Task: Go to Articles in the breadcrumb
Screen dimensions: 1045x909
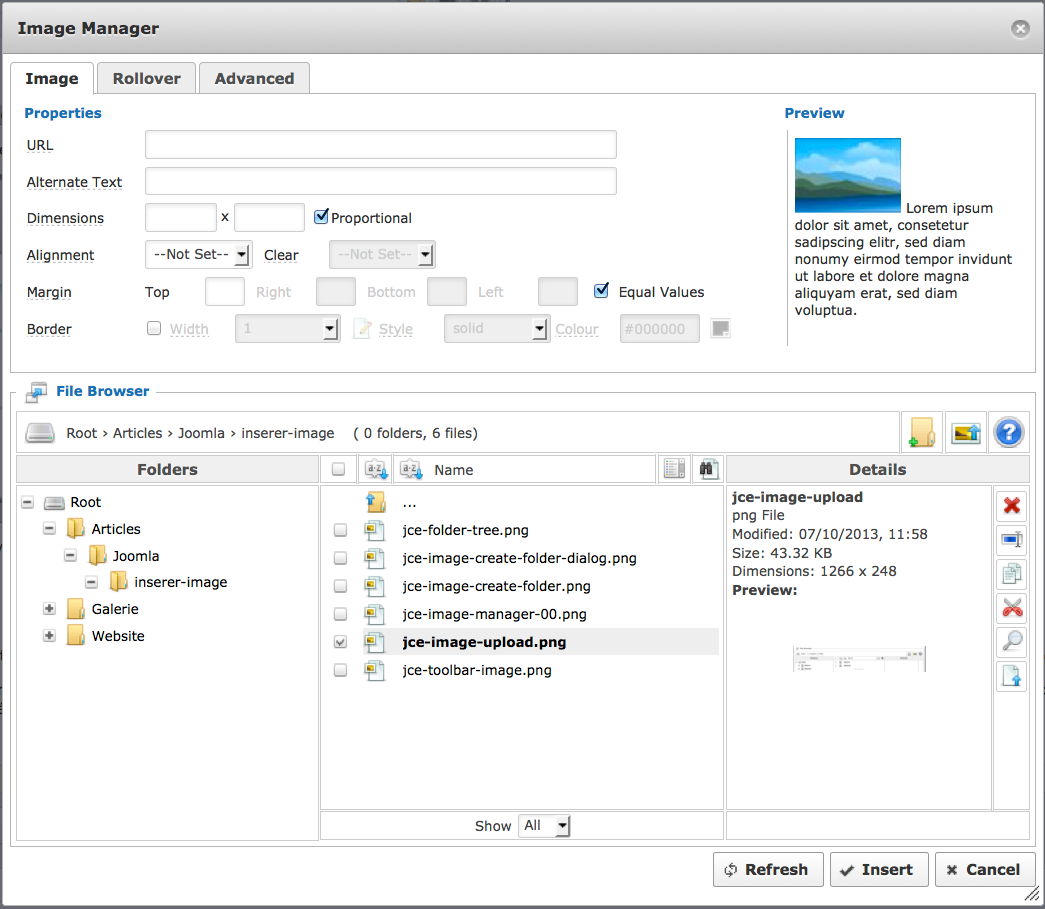Action: [137, 433]
